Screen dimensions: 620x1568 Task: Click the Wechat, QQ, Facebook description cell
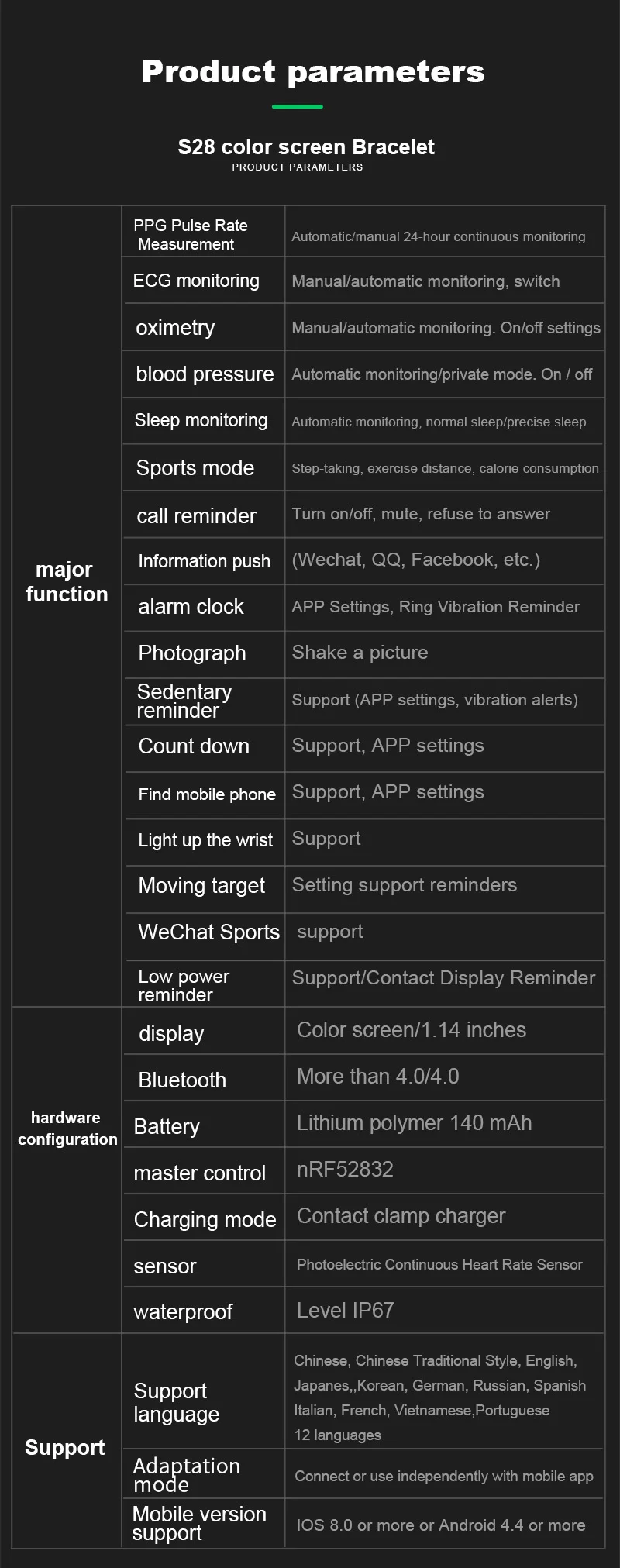[x=444, y=560]
